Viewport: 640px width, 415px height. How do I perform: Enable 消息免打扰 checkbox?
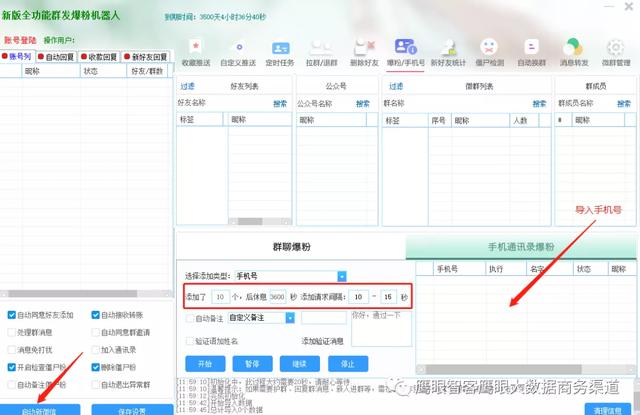[x=11, y=350]
